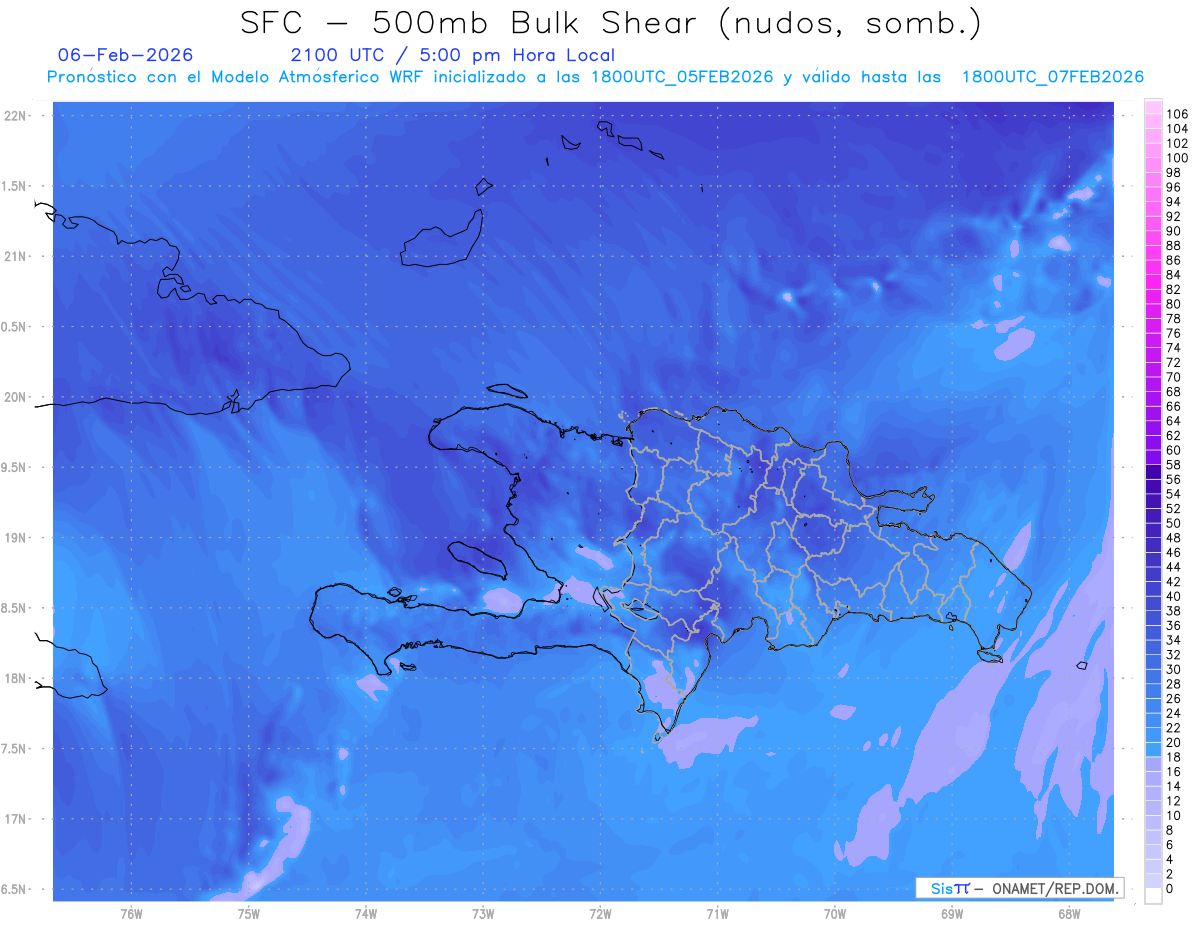Click the '26' colorbar value
Image resolution: width=1200 pixels, height=927 pixels.
(x=1174, y=699)
